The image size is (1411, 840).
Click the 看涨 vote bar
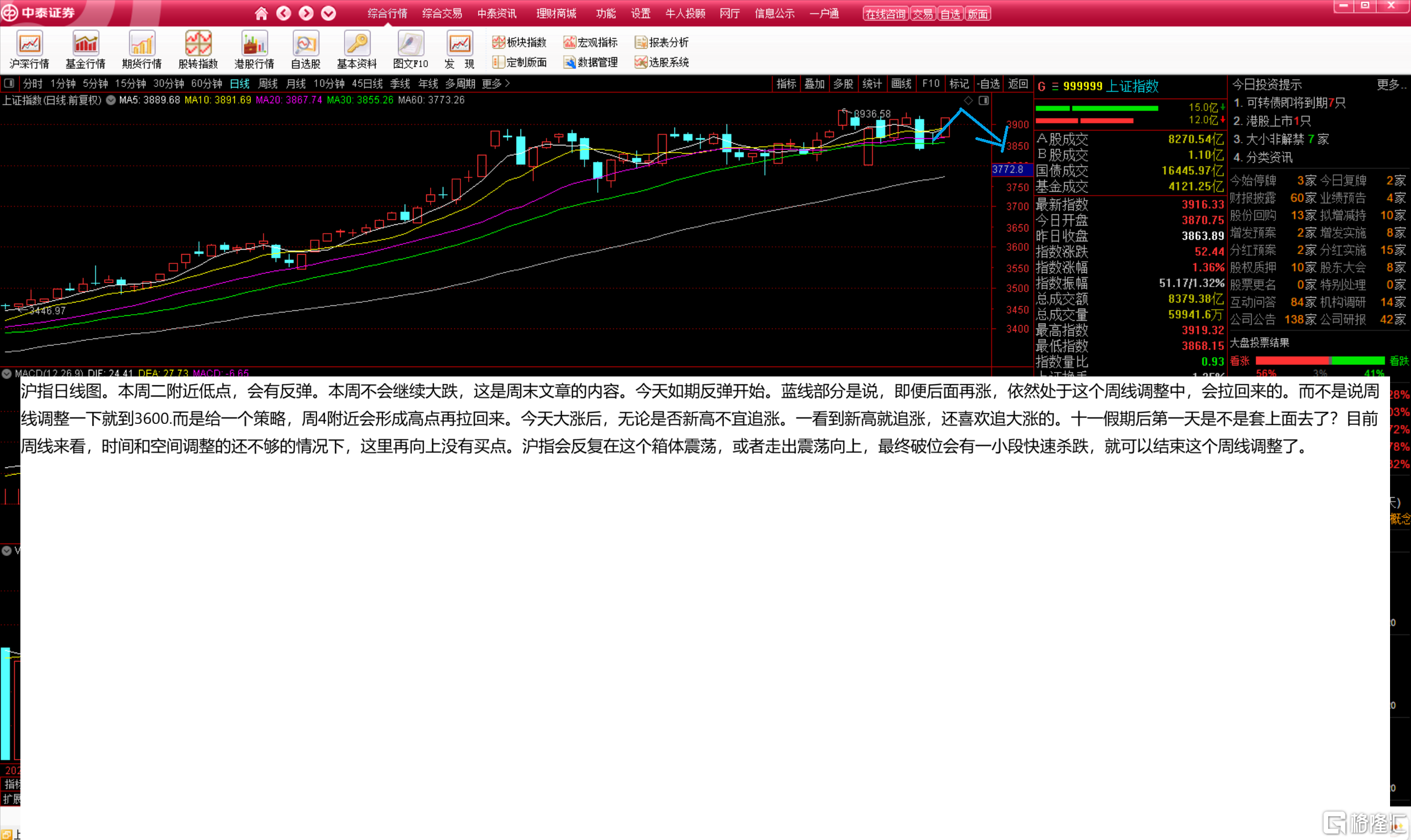pyautogui.click(x=1291, y=360)
